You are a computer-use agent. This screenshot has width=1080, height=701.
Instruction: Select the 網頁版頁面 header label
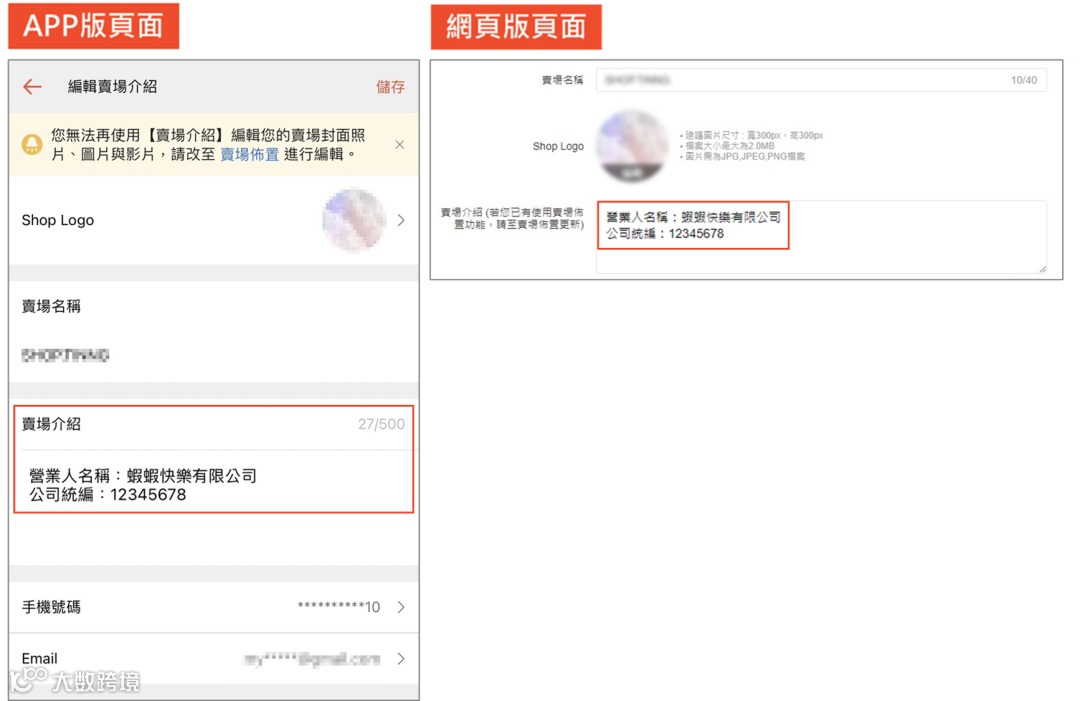(x=515, y=27)
